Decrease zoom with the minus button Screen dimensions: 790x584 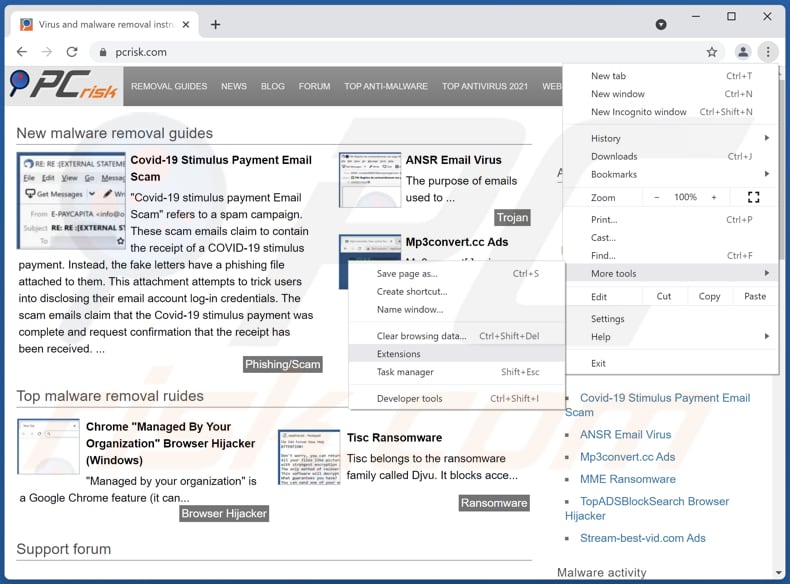(x=657, y=197)
